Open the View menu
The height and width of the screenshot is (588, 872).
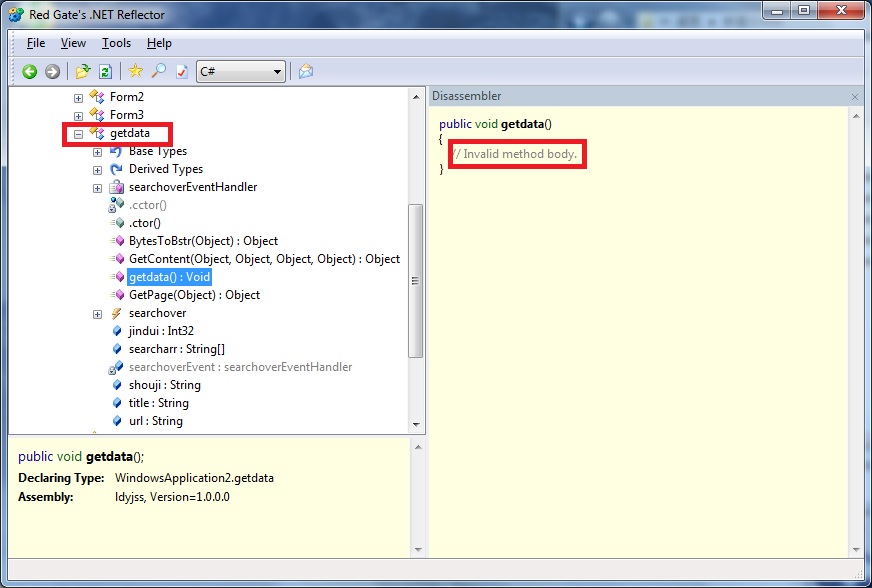click(x=73, y=43)
